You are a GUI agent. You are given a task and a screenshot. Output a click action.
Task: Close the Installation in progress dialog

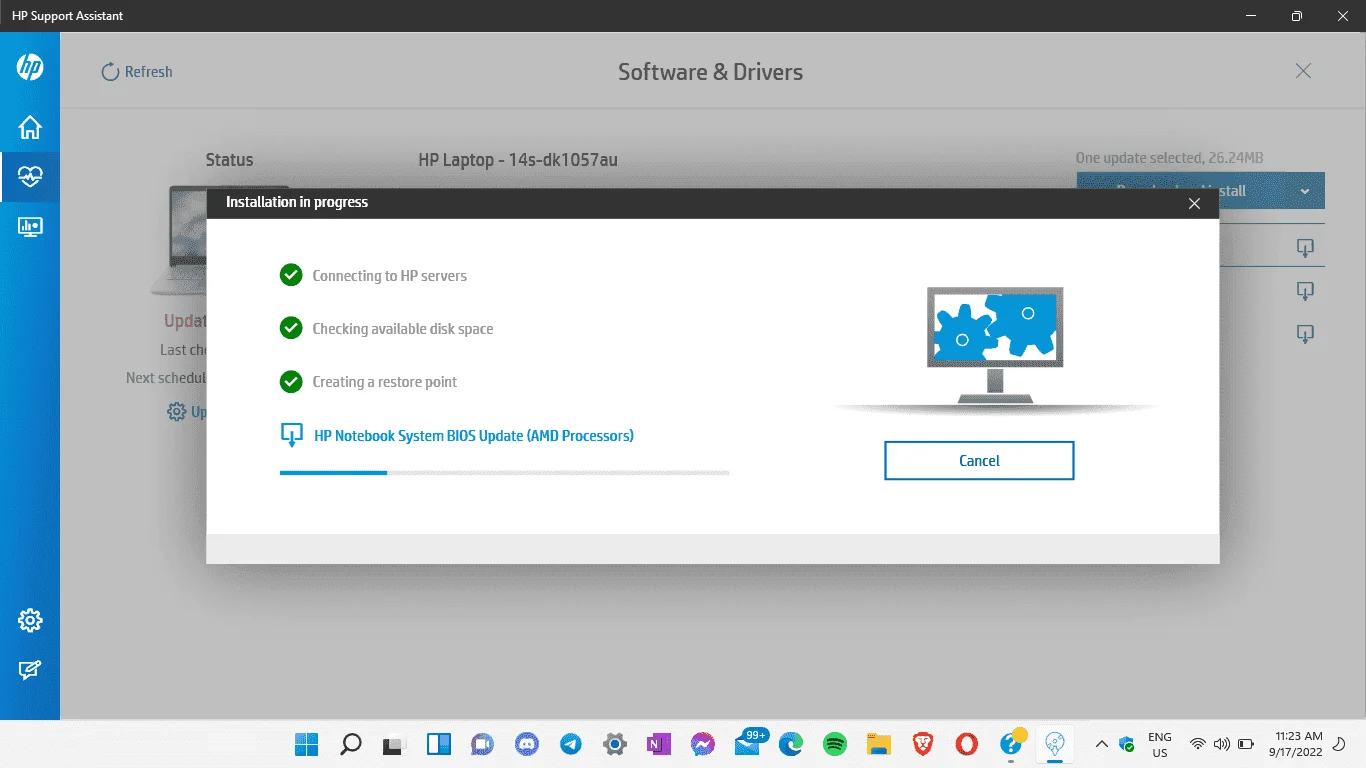pyautogui.click(x=1194, y=203)
